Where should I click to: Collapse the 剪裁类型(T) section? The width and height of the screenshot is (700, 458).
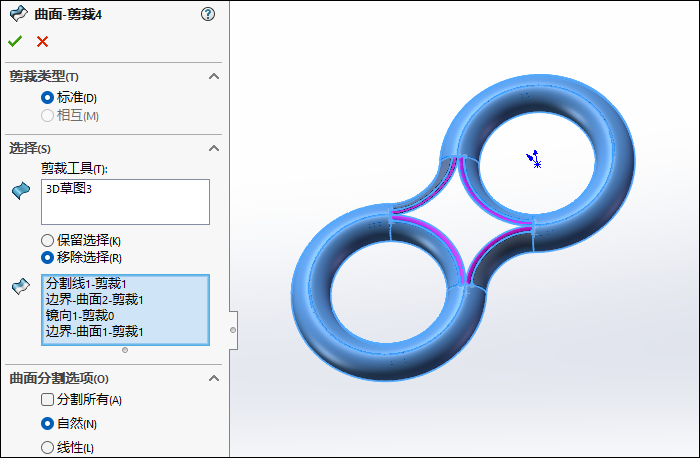coord(214,76)
